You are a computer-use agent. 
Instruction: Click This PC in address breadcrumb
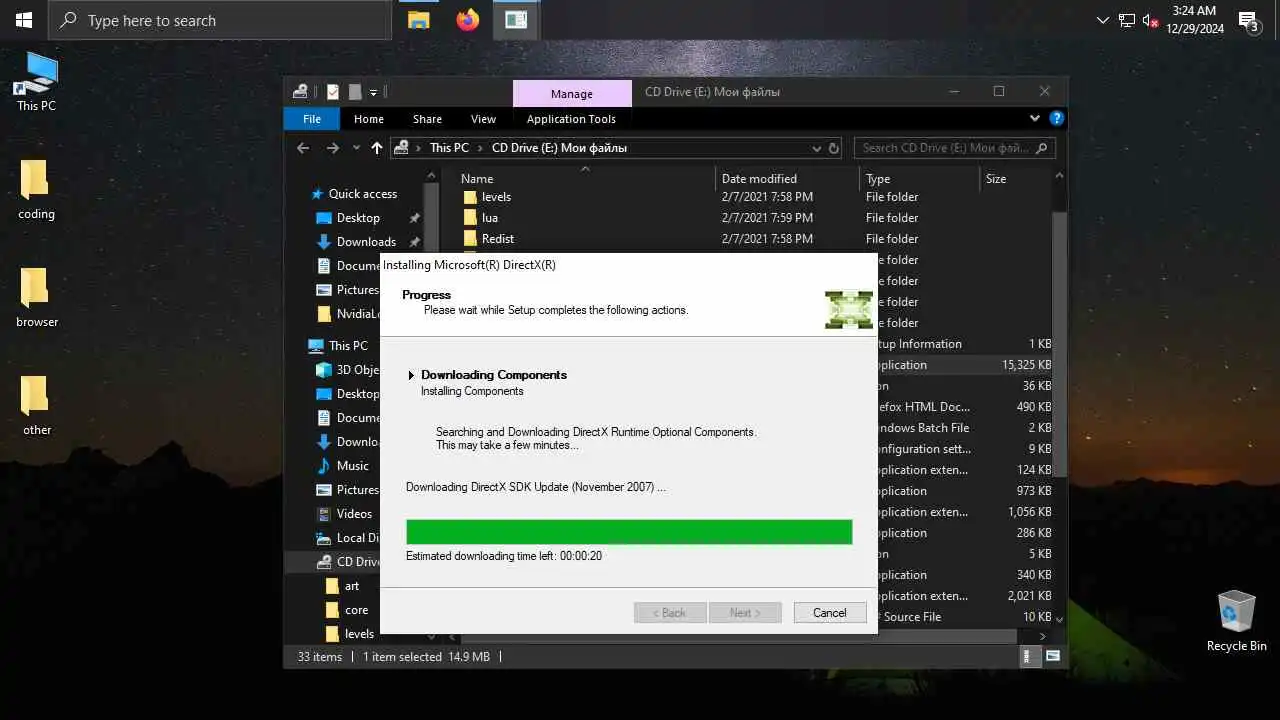pos(449,148)
